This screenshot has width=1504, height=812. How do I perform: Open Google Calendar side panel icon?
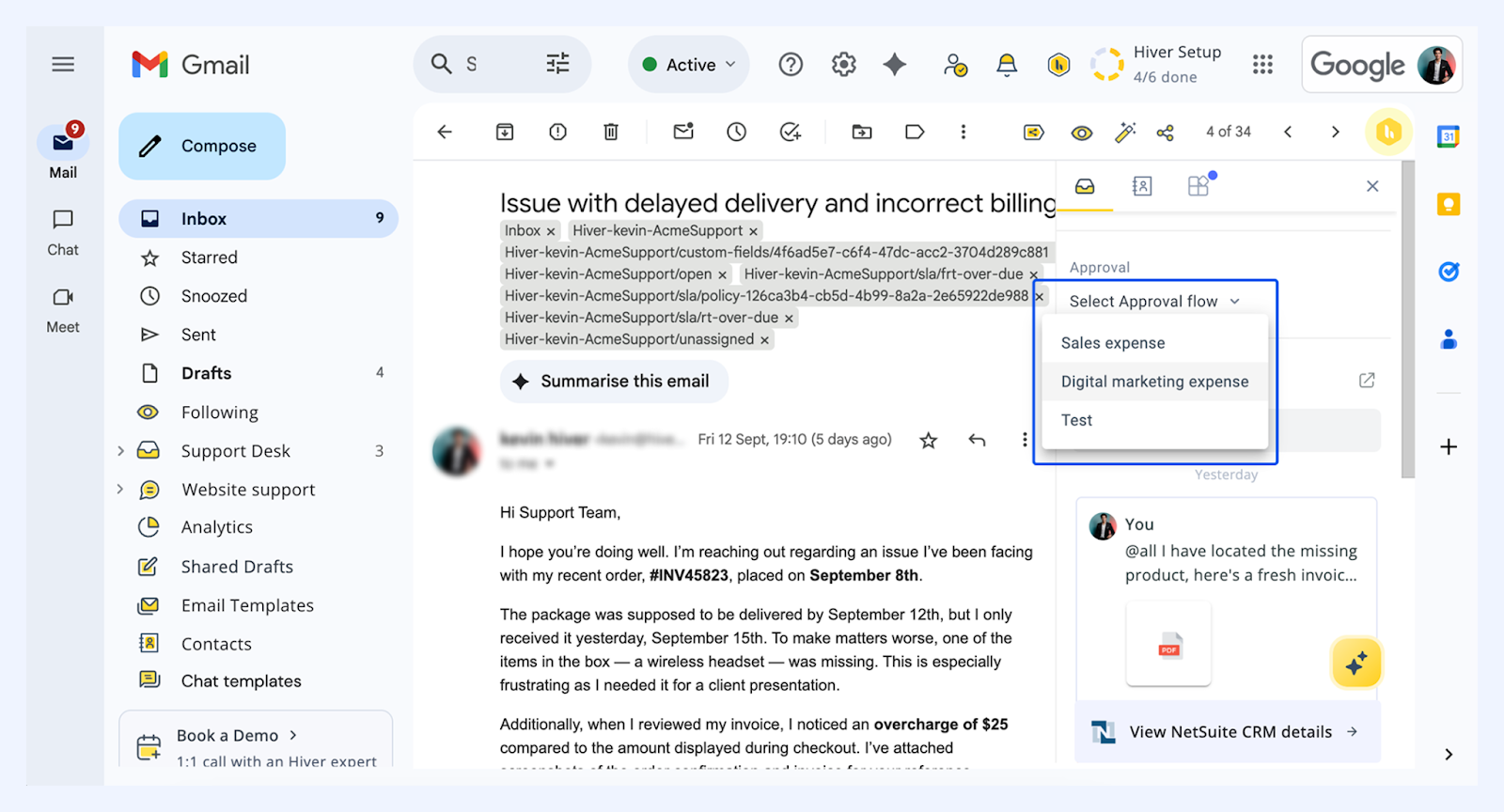1449,136
